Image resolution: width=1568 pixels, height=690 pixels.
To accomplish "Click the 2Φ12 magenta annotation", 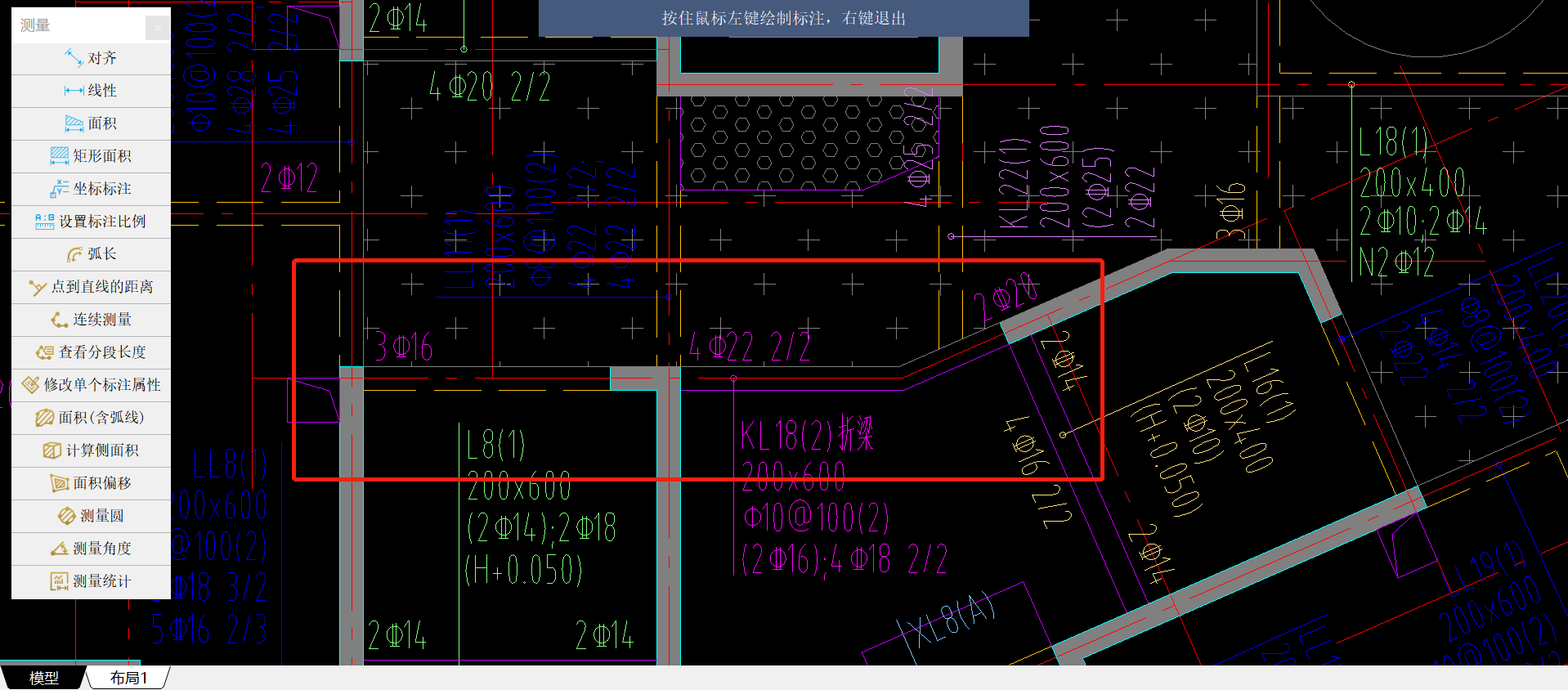I will point(289,178).
